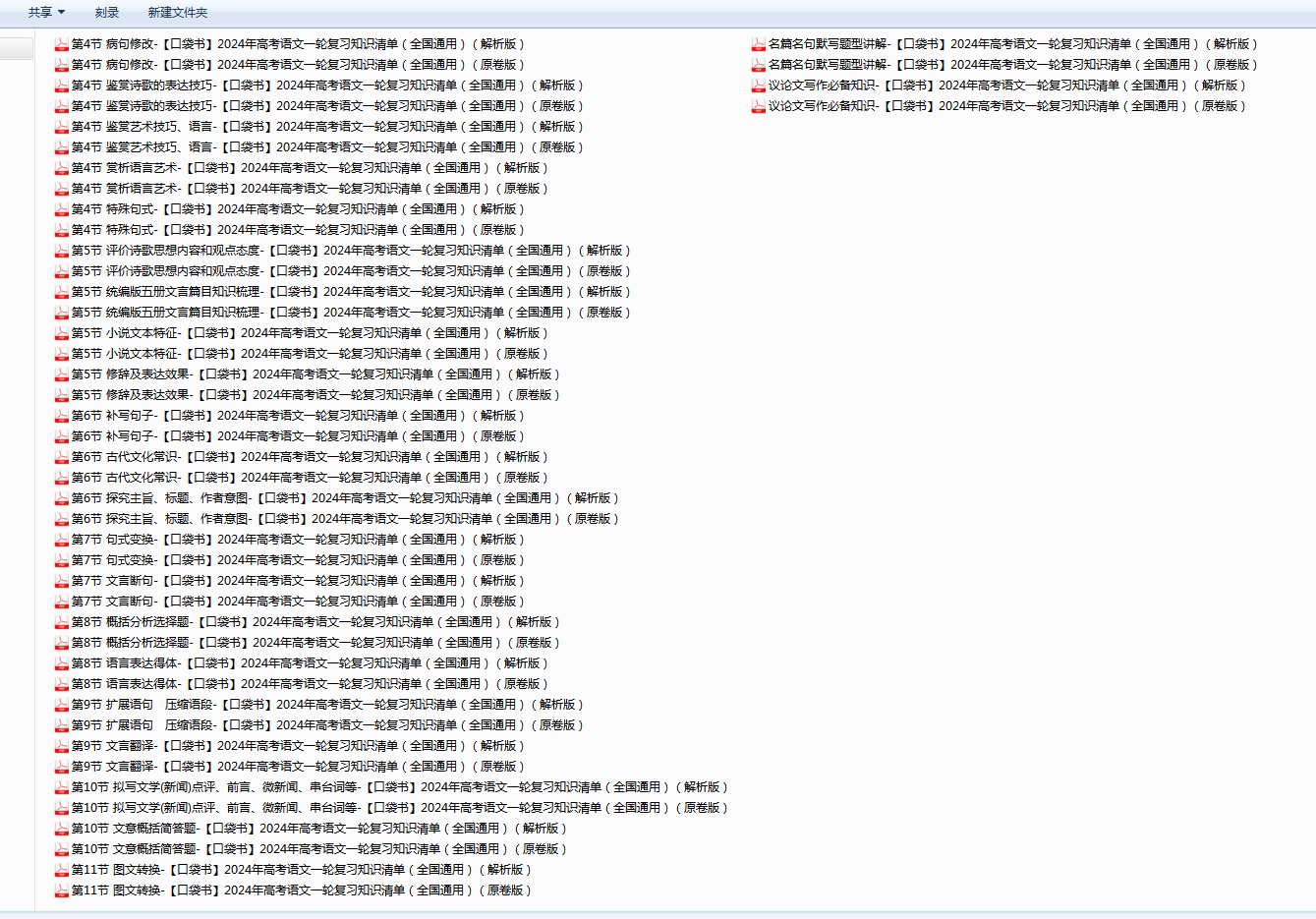Select file name 第6节 补写句子 解析版
The image size is (1316, 919).
tap(298, 416)
